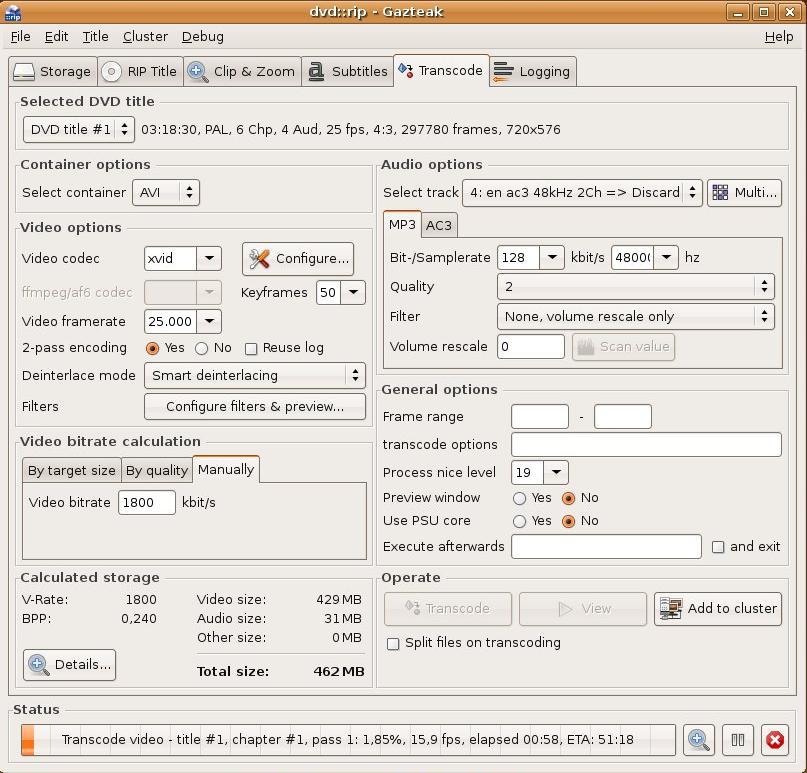The width and height of the screenshot is (807, 773).
Task: Open status zoom magnifier icon
Action: 698,740
